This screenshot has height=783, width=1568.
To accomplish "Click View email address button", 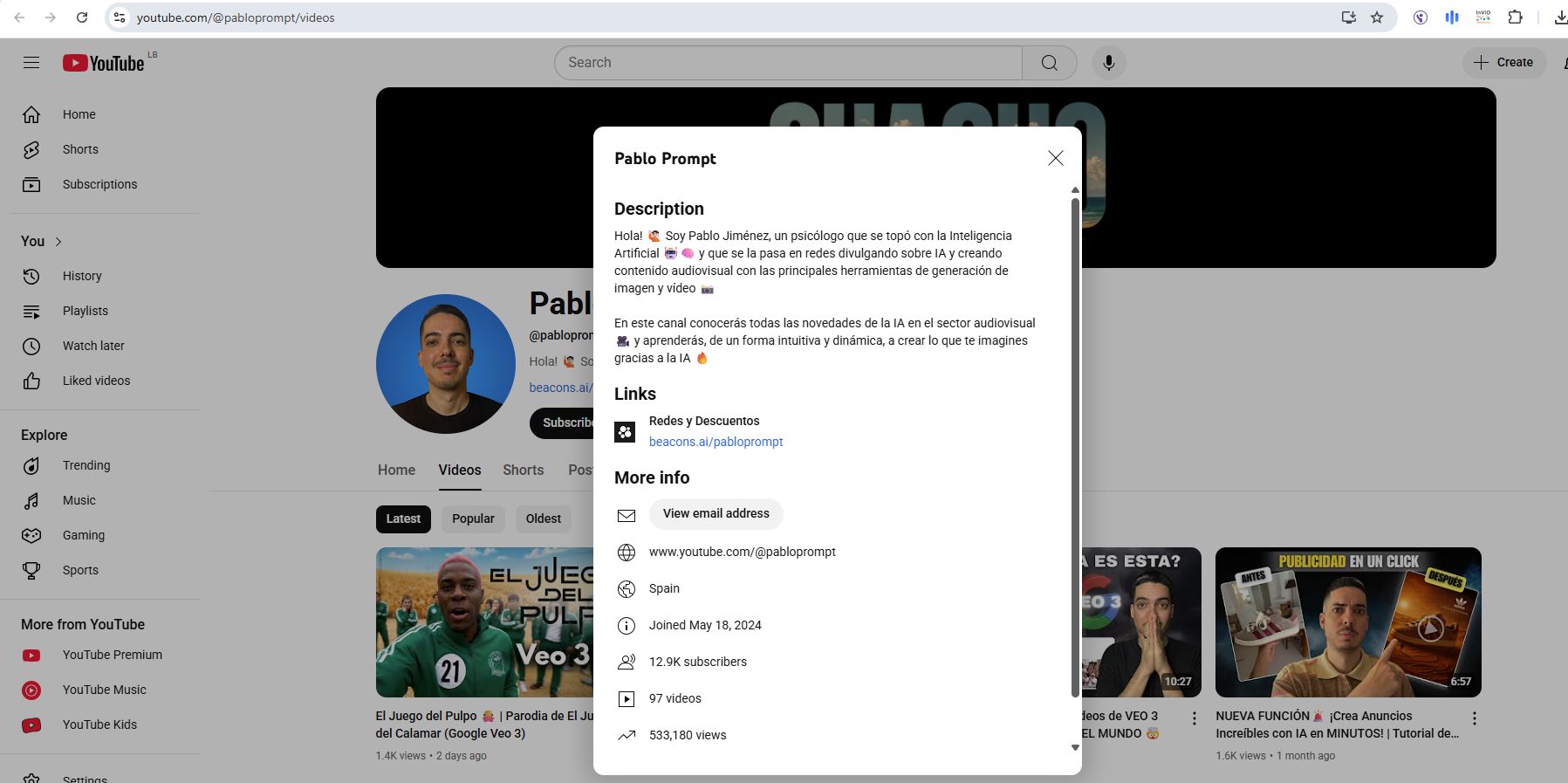I will [716, 513].
